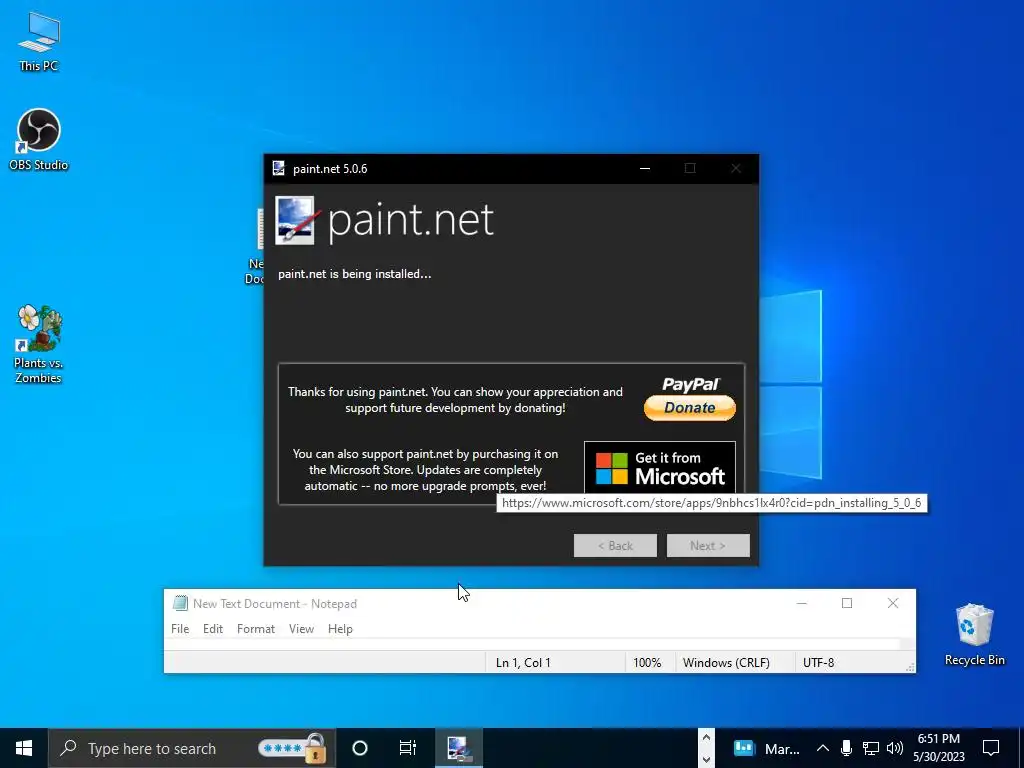Show hidden system tray icons

pyautogui.click(x=823, y=748)
